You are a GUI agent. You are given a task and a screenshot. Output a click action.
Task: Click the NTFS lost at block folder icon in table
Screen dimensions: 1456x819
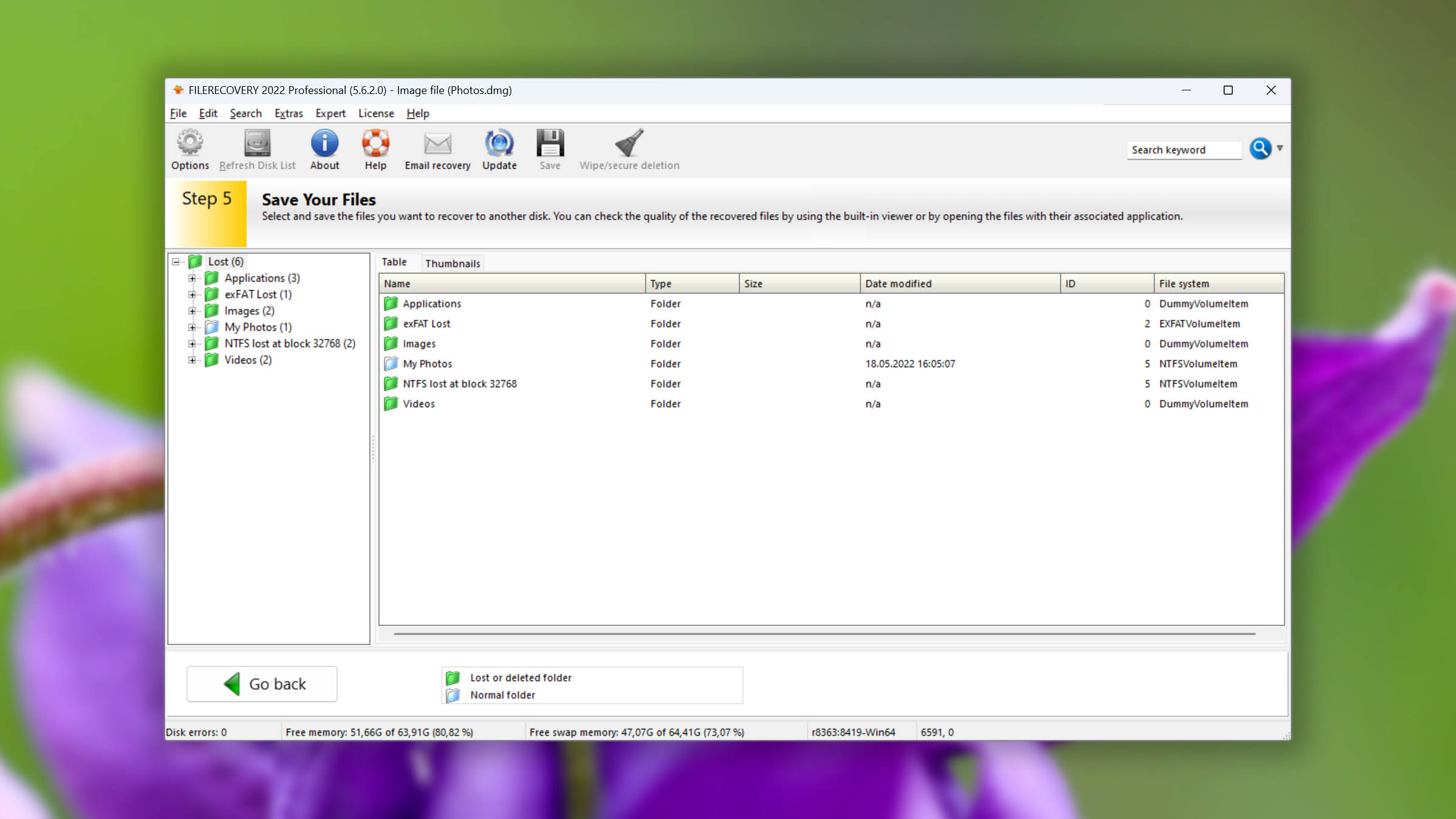pos(391,383)
